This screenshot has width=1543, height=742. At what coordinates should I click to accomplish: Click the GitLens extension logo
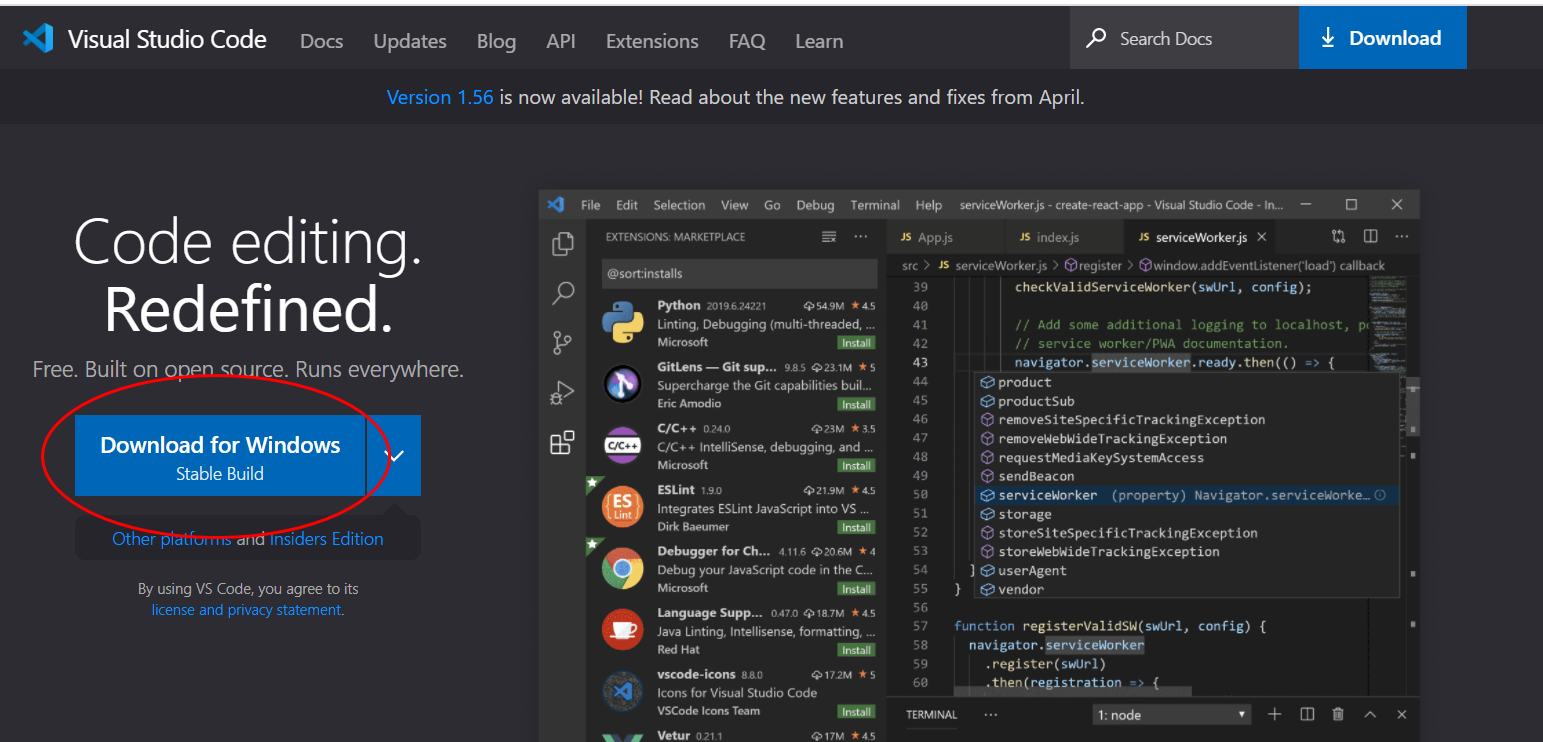click(622, 384)
